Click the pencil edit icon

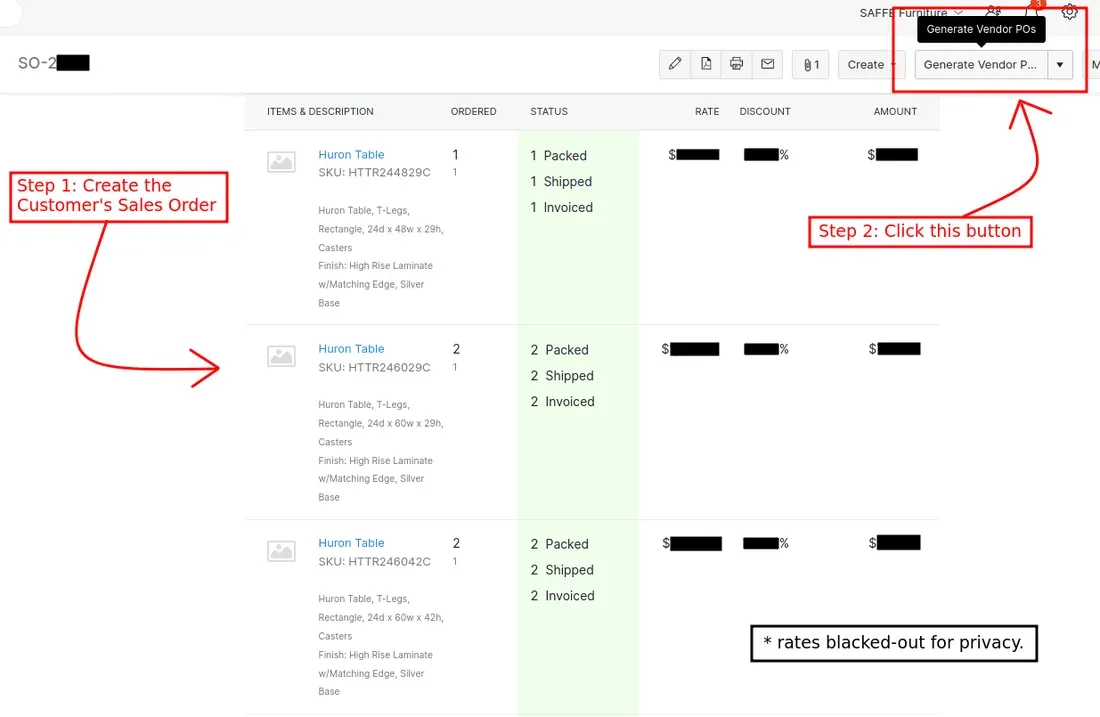click(675, 64)
